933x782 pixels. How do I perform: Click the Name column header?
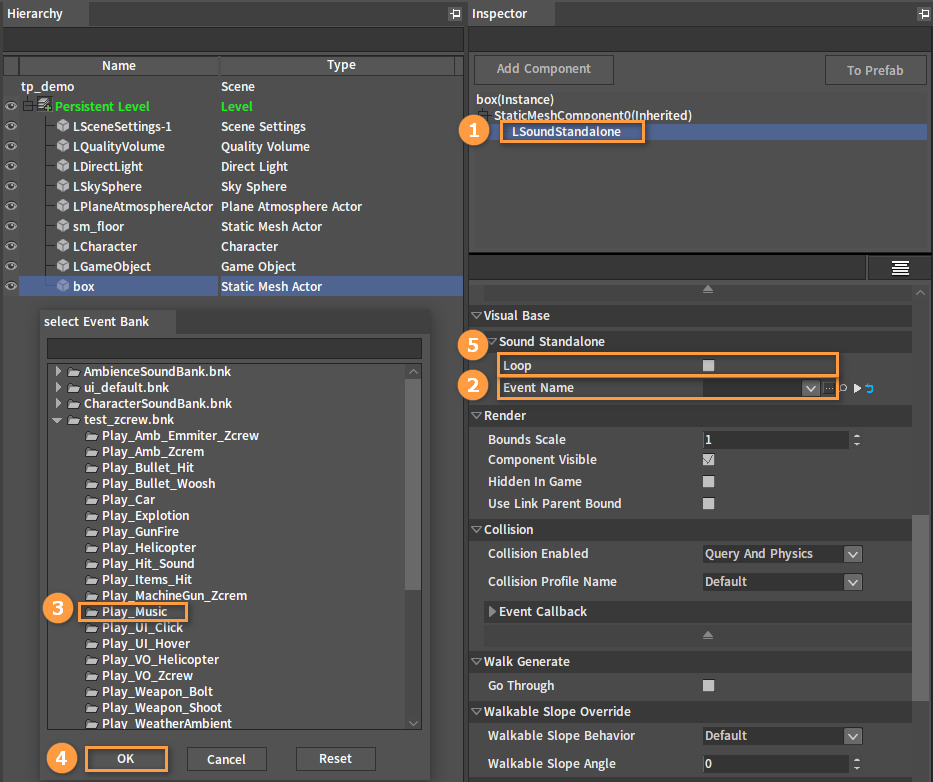tap(118, 65)
